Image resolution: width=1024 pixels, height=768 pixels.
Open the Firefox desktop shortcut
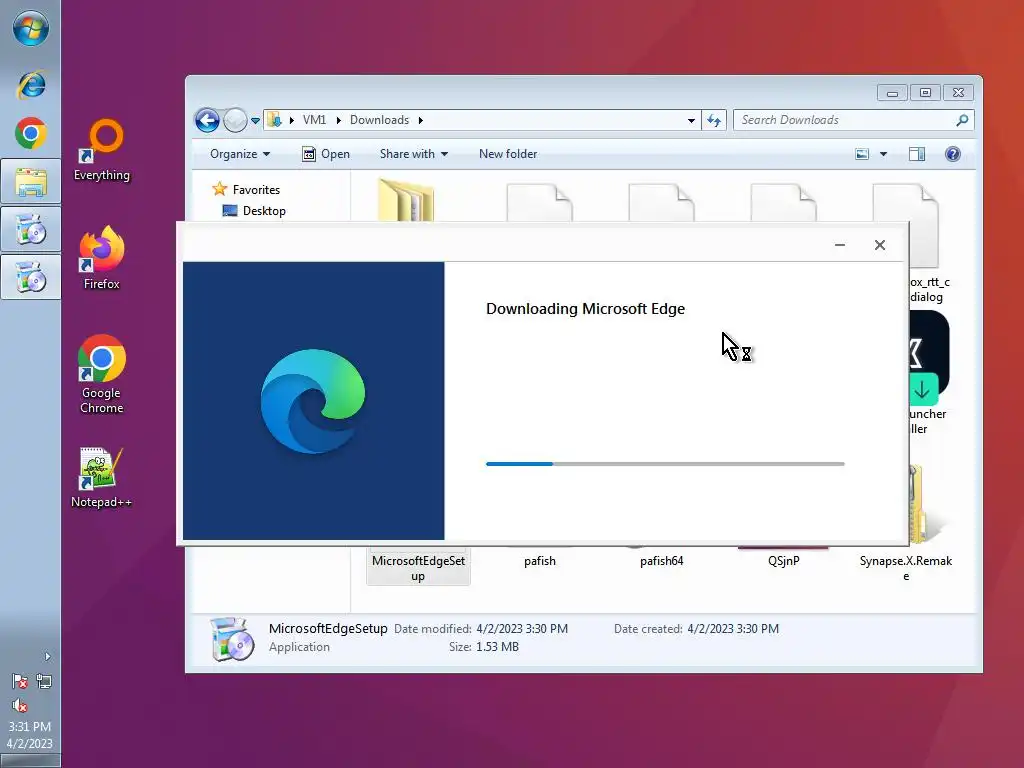pos(101,258)
